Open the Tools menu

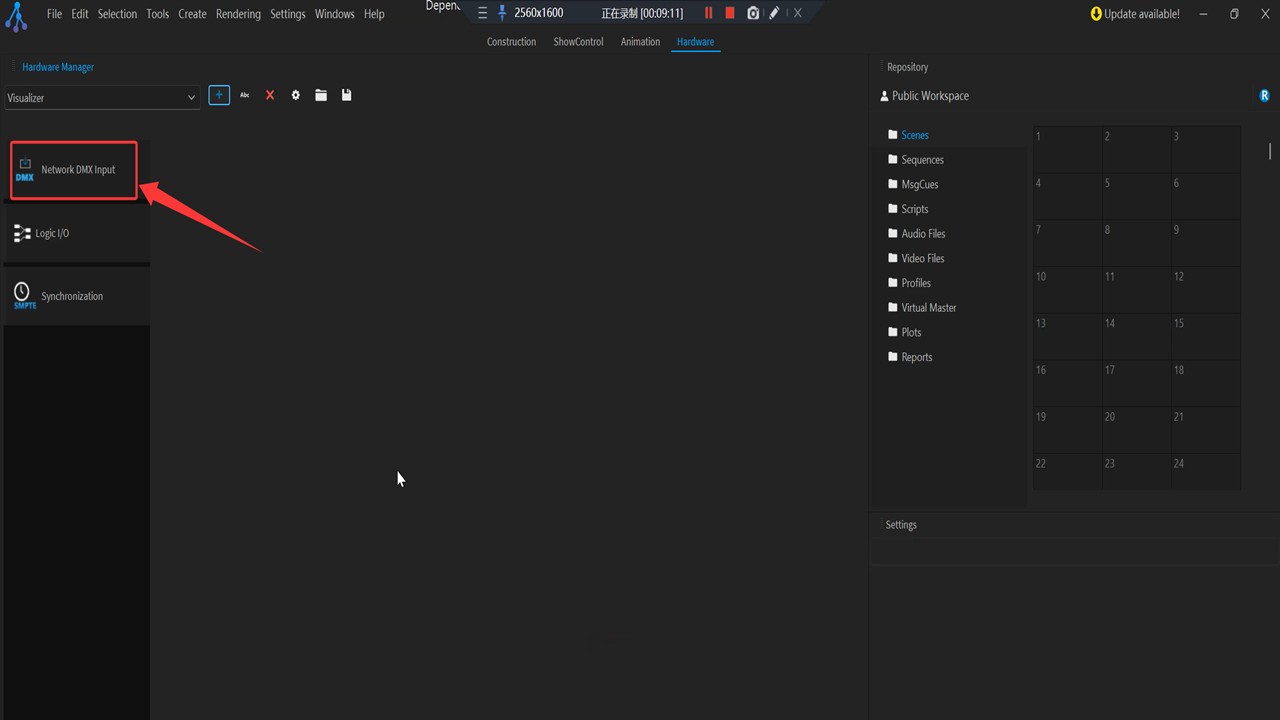coord(158,14)
